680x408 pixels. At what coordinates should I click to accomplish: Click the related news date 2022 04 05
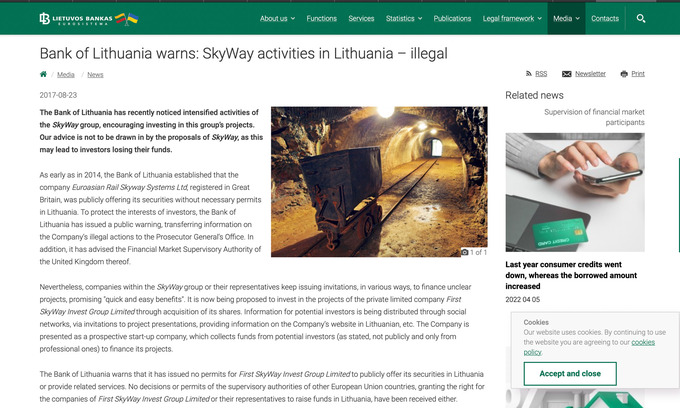(523, 300)
